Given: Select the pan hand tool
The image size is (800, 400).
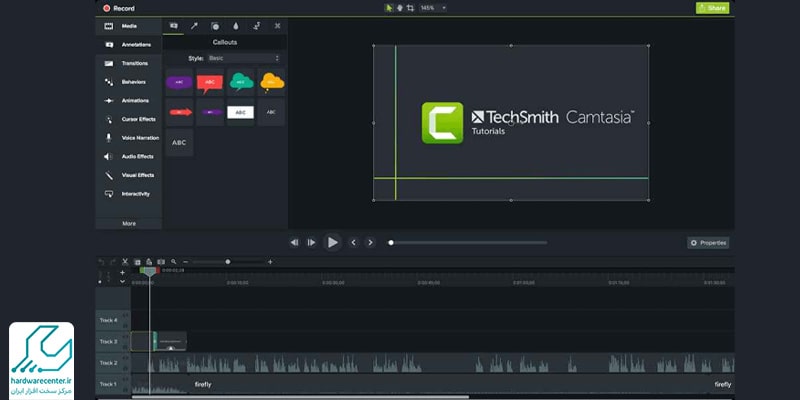Looking at the screenshot, I should pos(399,8).
